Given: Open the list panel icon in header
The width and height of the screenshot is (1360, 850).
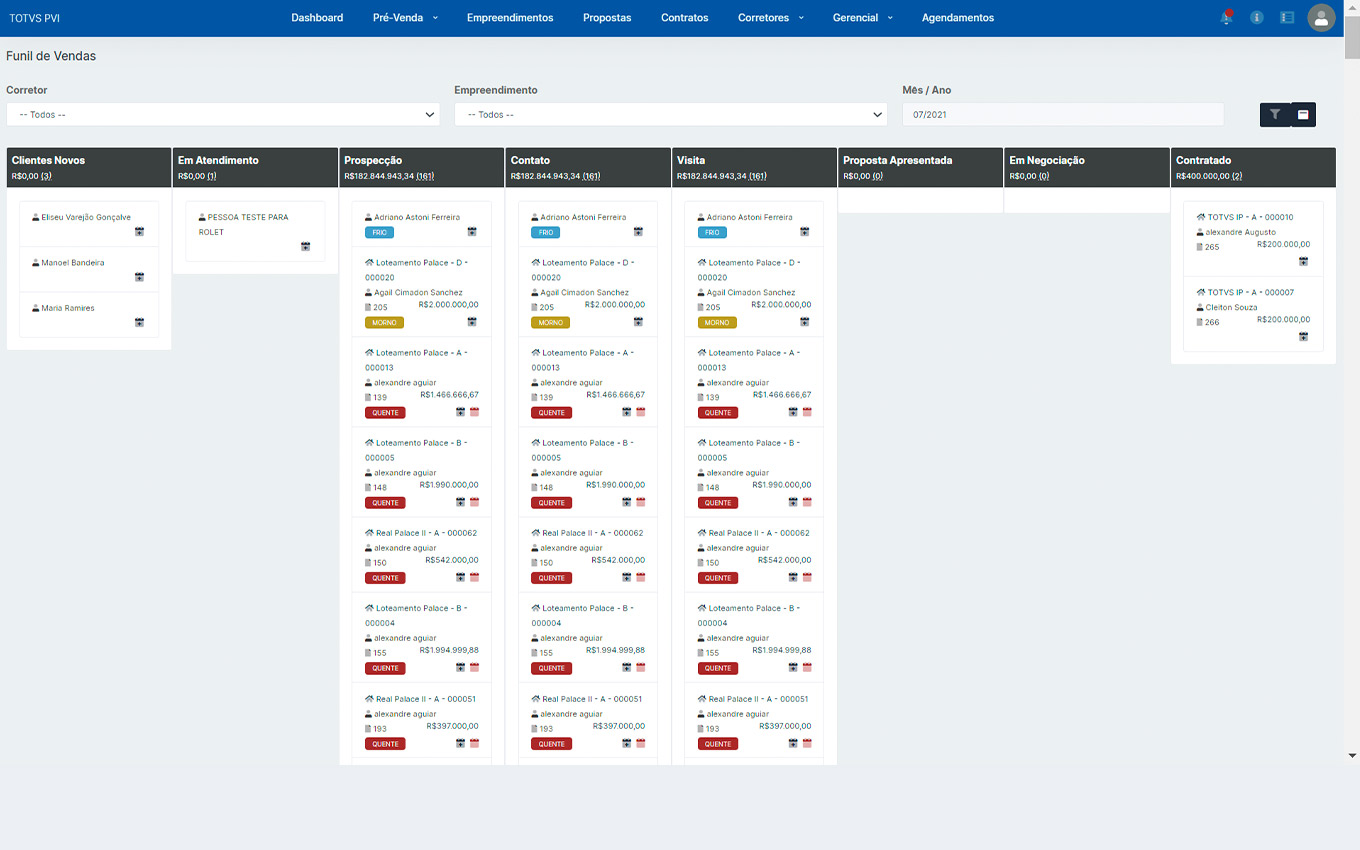Looking at the screenshot, I should 1287,18.
